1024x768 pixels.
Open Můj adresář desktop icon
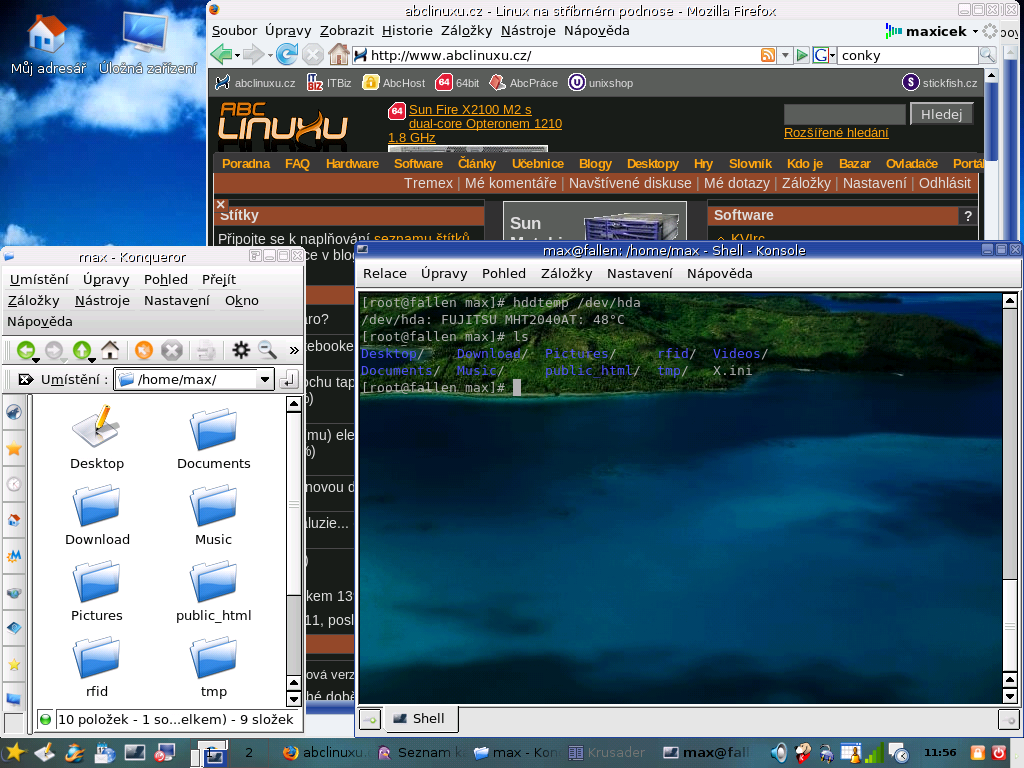[x=48, y=44]
